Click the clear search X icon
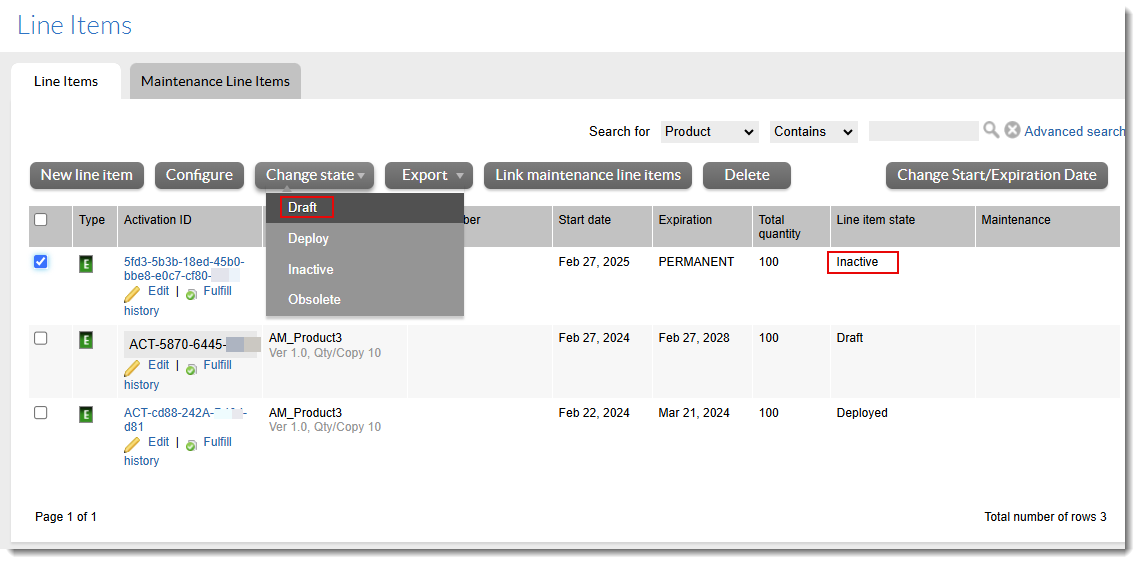Image resolution: width=1140 pixels, height=564 pixels. (1012, 130)
